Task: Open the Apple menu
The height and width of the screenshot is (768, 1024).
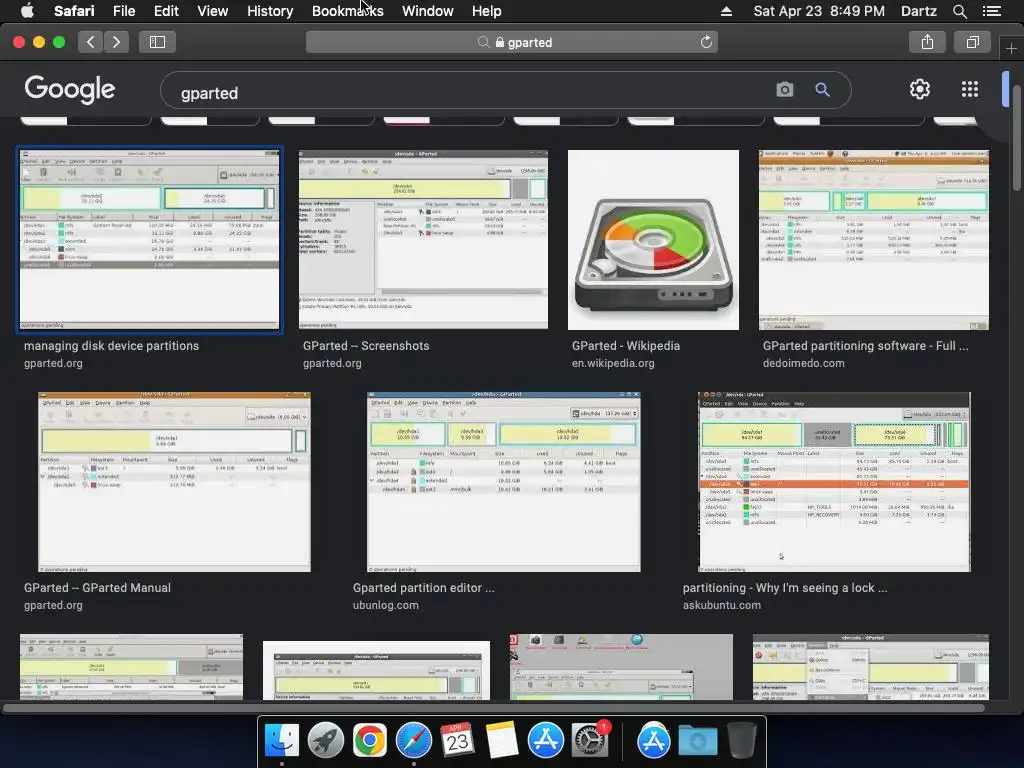Action: (27, 11)
